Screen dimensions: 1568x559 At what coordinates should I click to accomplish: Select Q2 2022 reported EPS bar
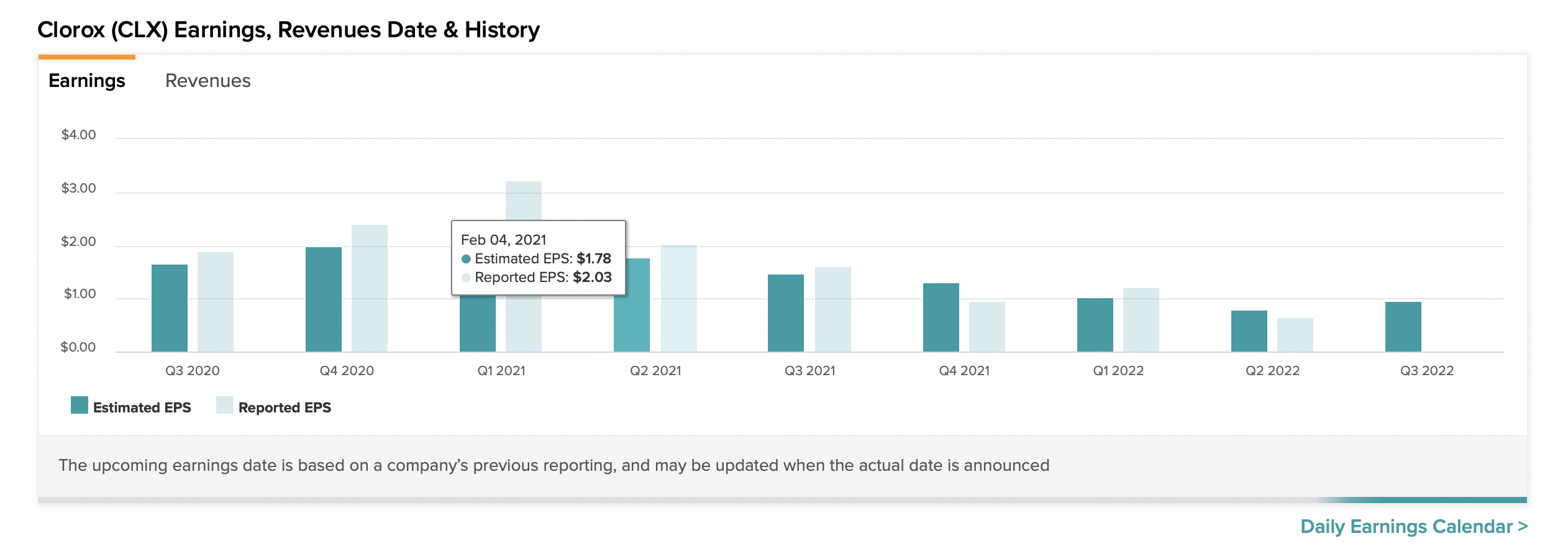pos(1295,335)
